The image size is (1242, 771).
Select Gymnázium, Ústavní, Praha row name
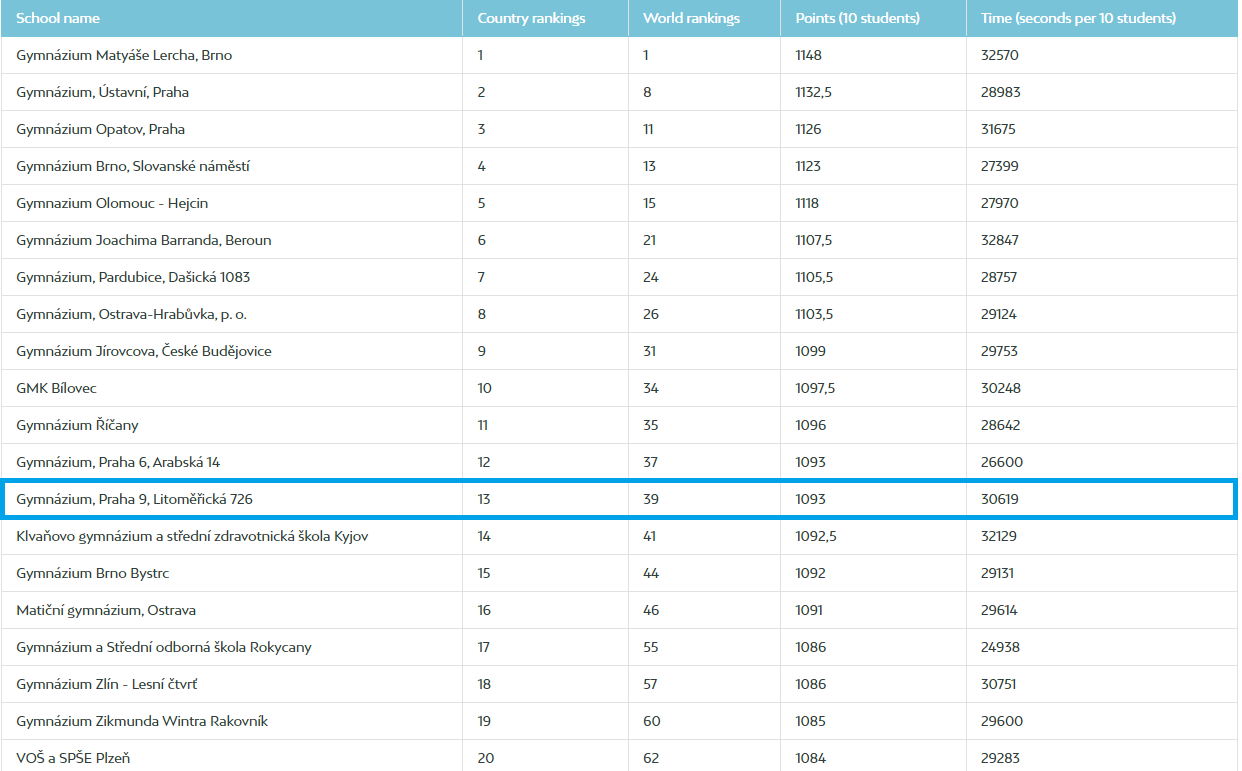[102, 92]
